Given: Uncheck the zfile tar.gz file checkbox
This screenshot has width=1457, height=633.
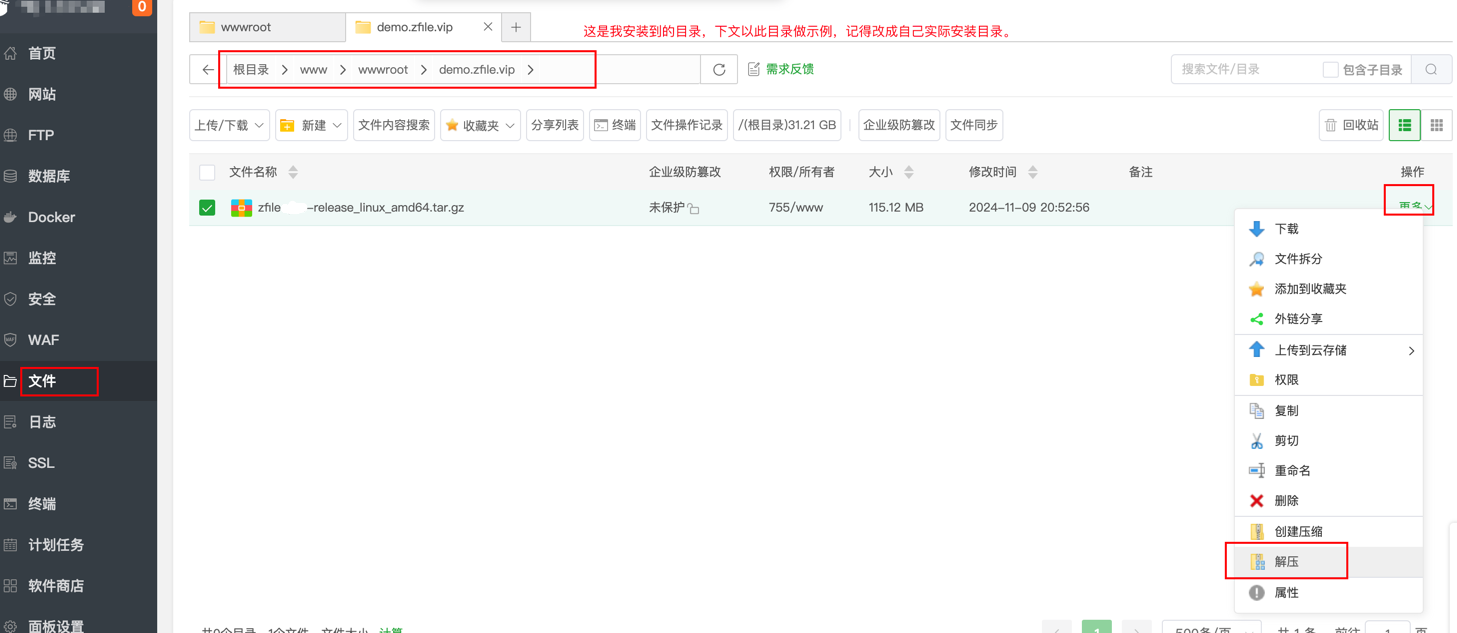Looking at the screenshot, I should [x=207, y=208].
